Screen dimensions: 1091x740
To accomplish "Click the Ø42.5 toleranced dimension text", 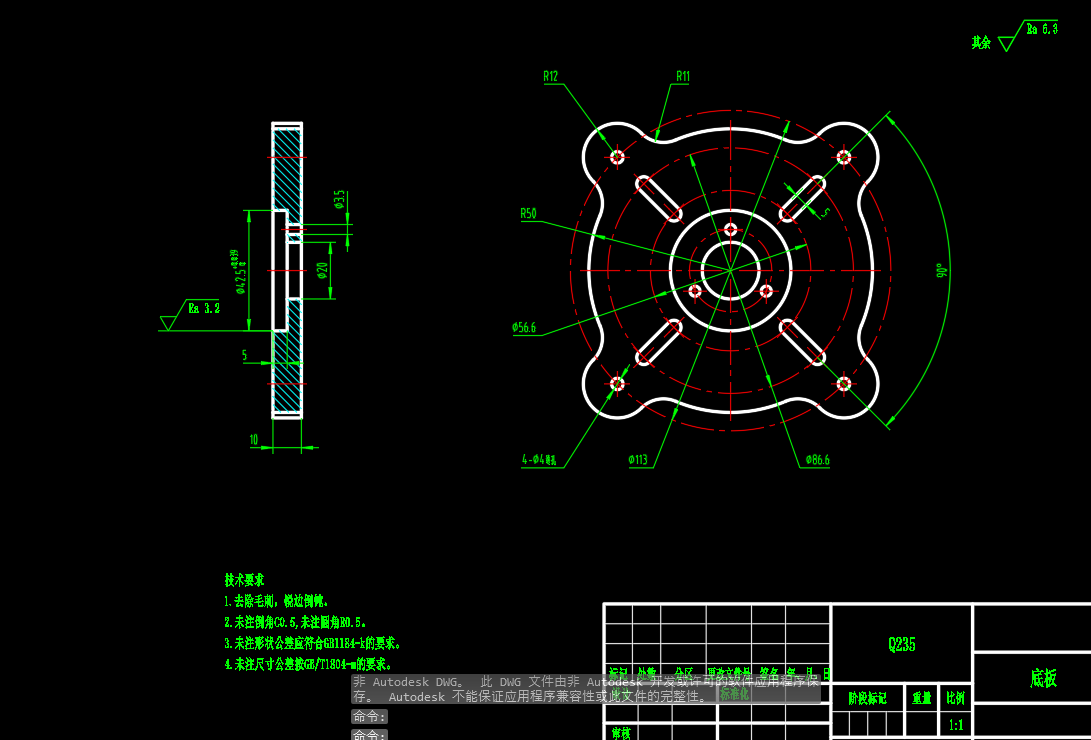I will click(x=240, y=272).
